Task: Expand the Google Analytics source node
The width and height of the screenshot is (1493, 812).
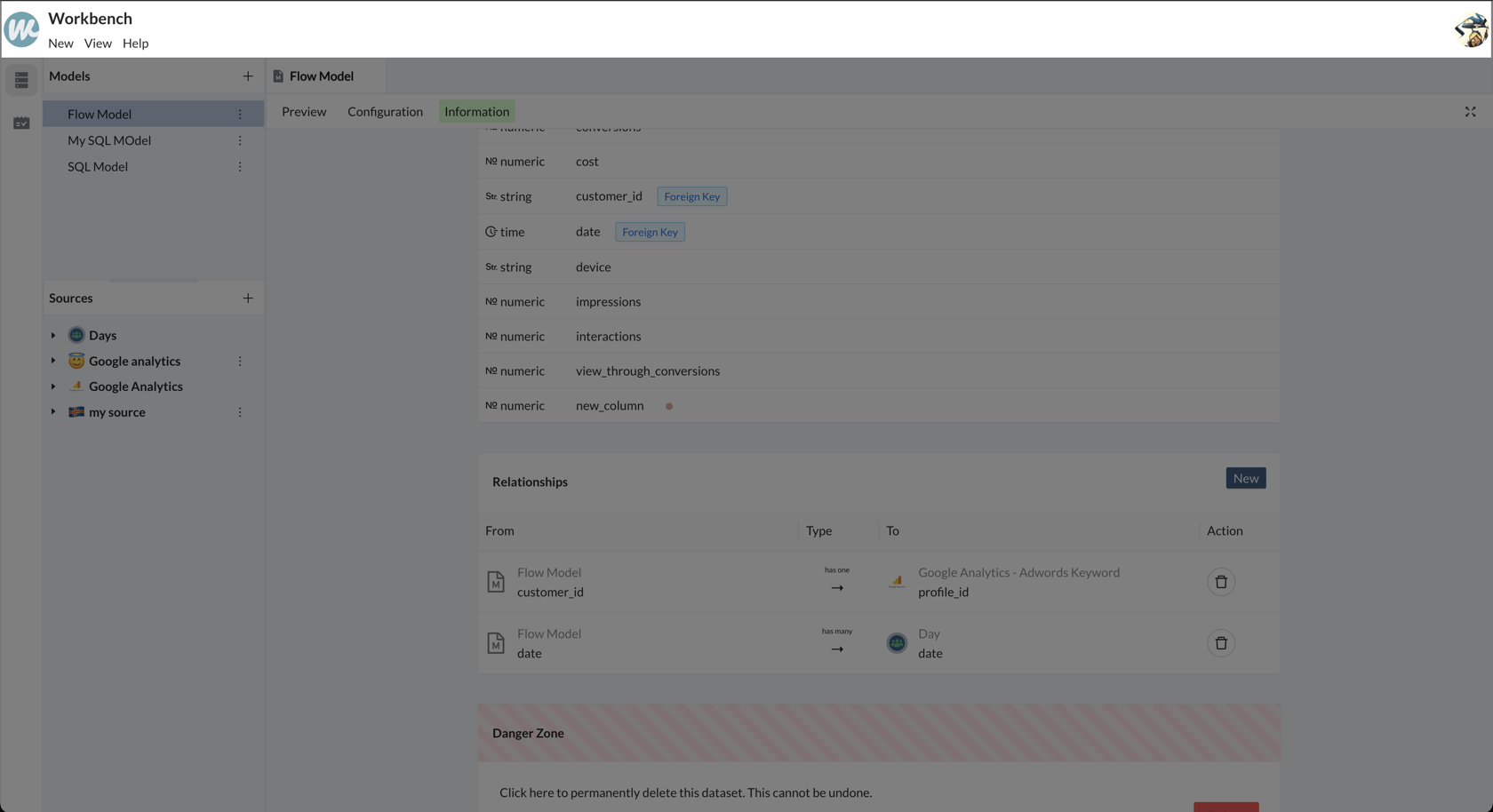Action: [x=53, y=386]
